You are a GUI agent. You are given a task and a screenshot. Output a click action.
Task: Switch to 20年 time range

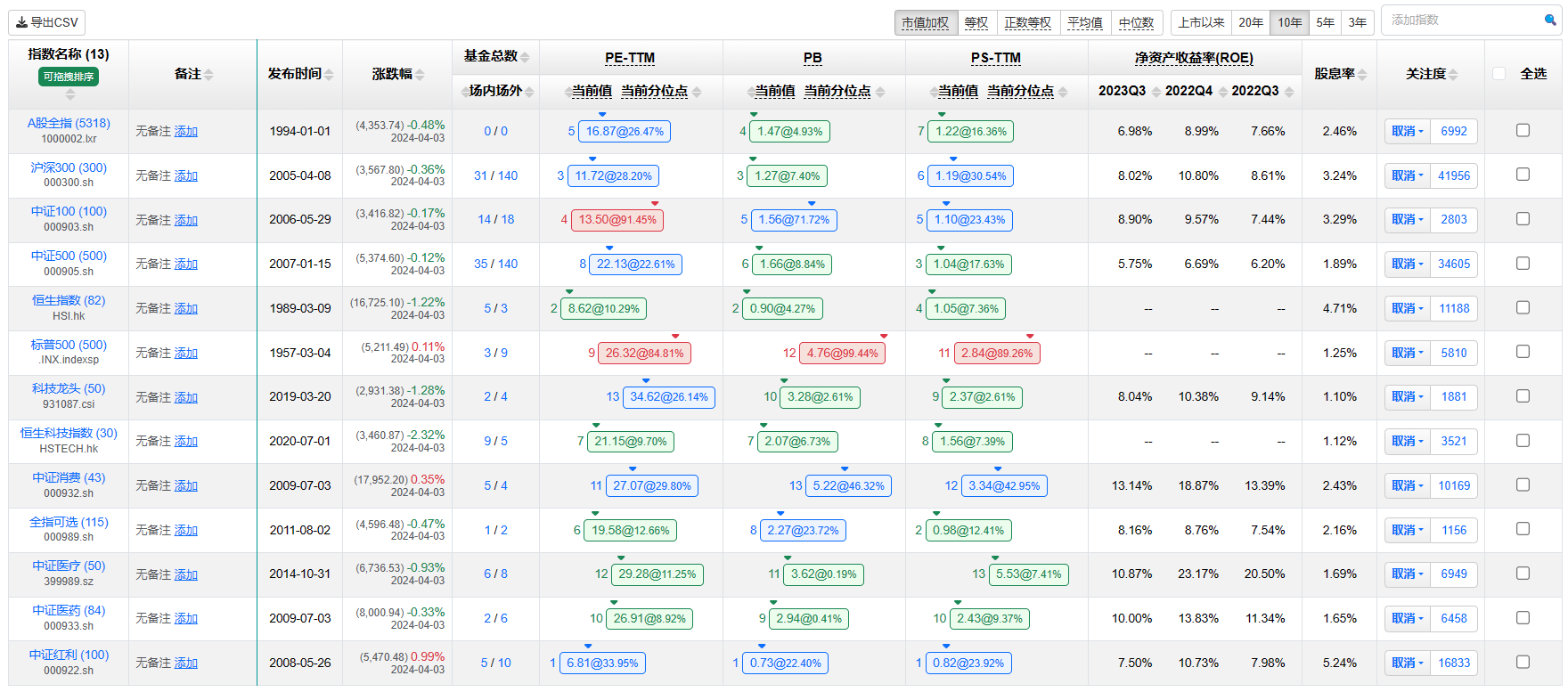click(x=1251, y=22)
